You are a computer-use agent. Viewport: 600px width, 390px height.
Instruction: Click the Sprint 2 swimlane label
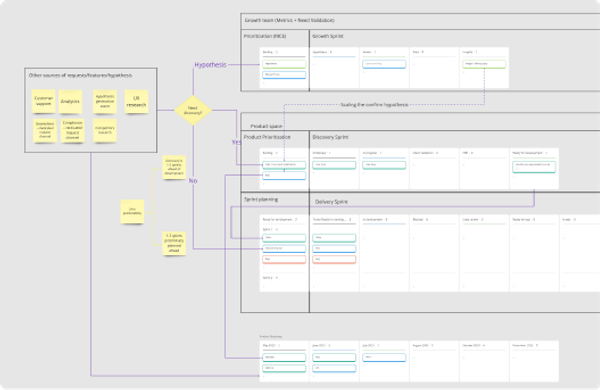(270, 278)
